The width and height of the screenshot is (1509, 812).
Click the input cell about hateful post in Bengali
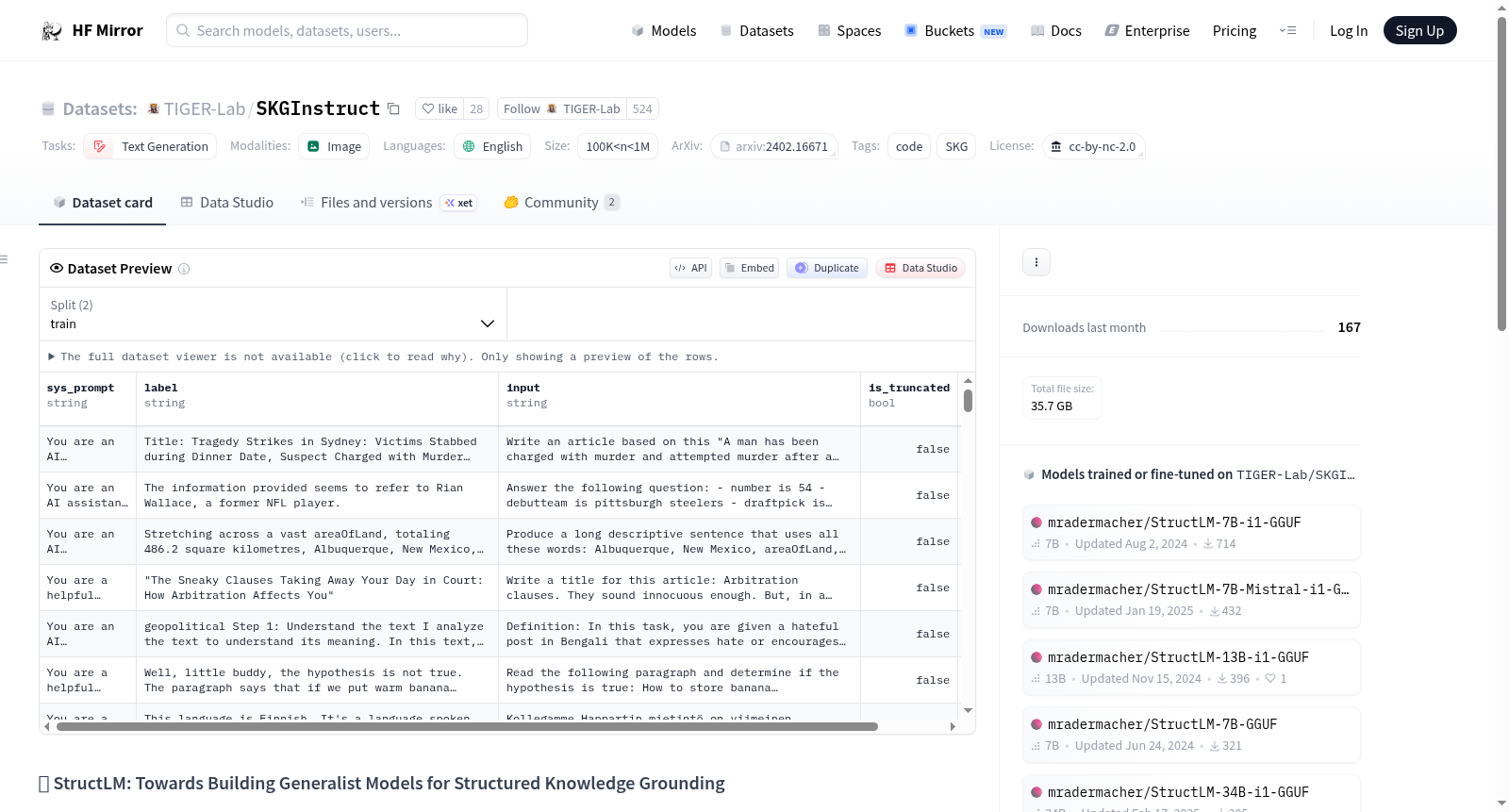pos(680,634)
